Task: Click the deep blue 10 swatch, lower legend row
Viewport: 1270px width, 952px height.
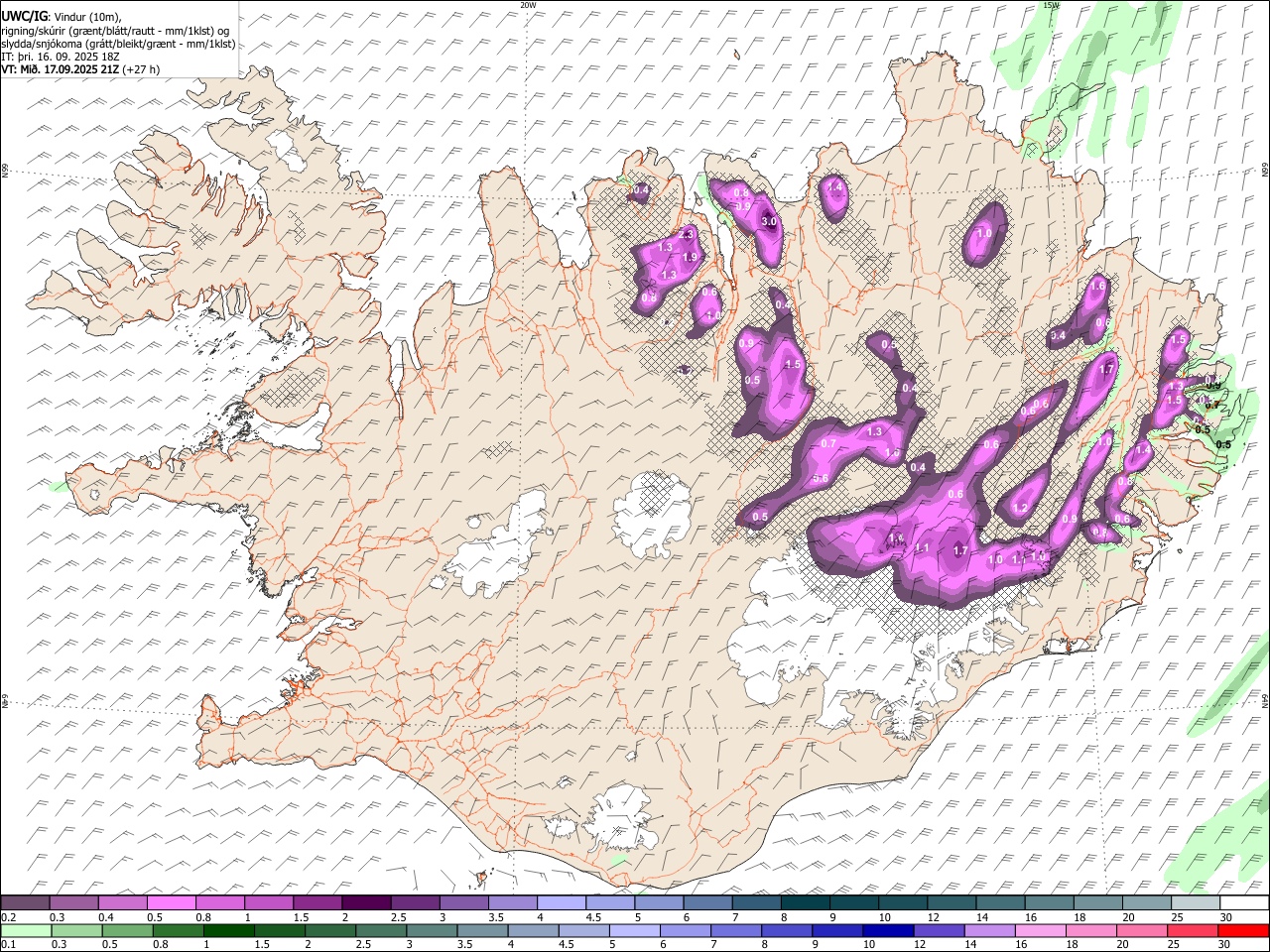Action: coord(888,931)
